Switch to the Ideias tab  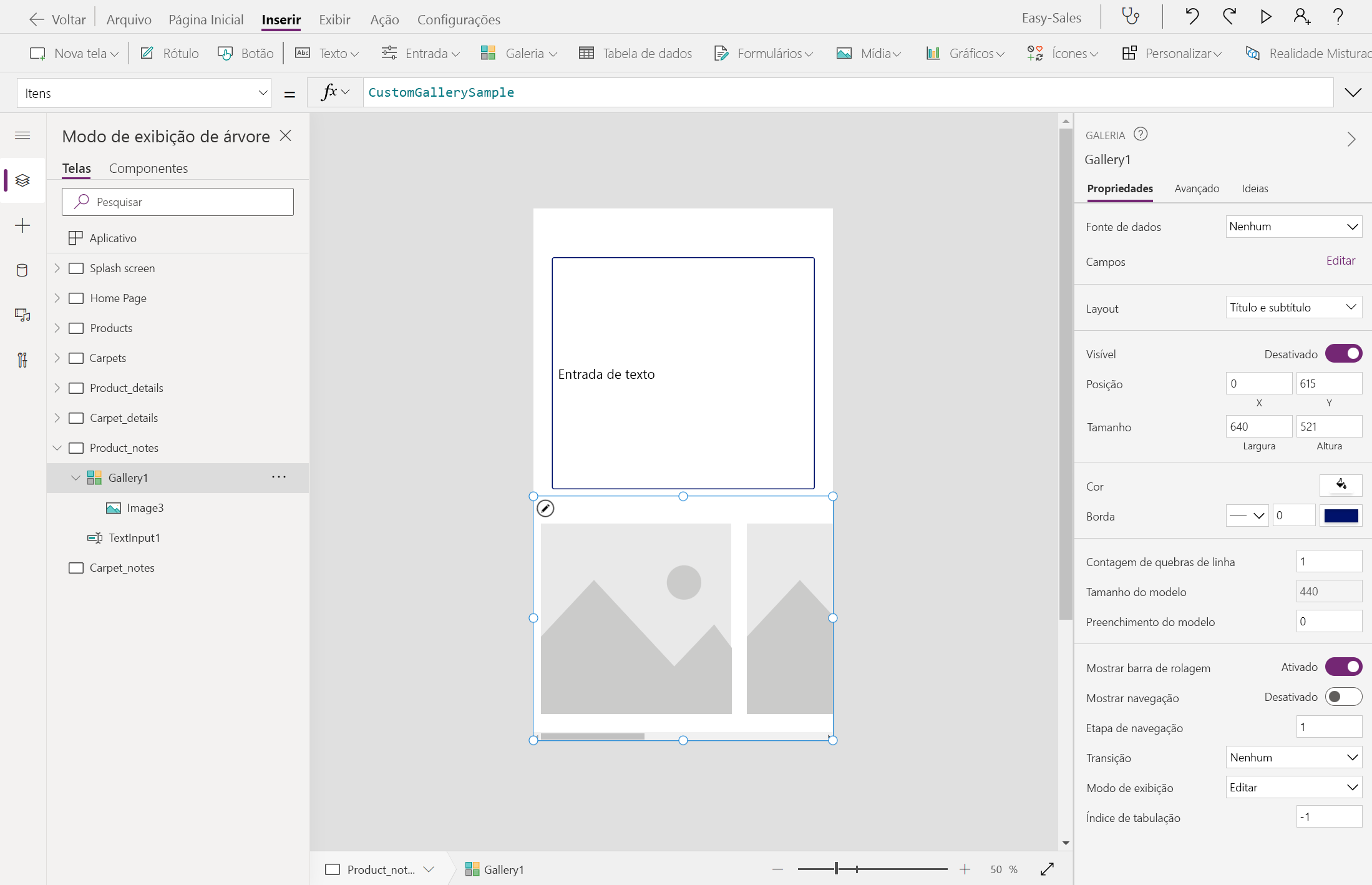pos(1255,188)
